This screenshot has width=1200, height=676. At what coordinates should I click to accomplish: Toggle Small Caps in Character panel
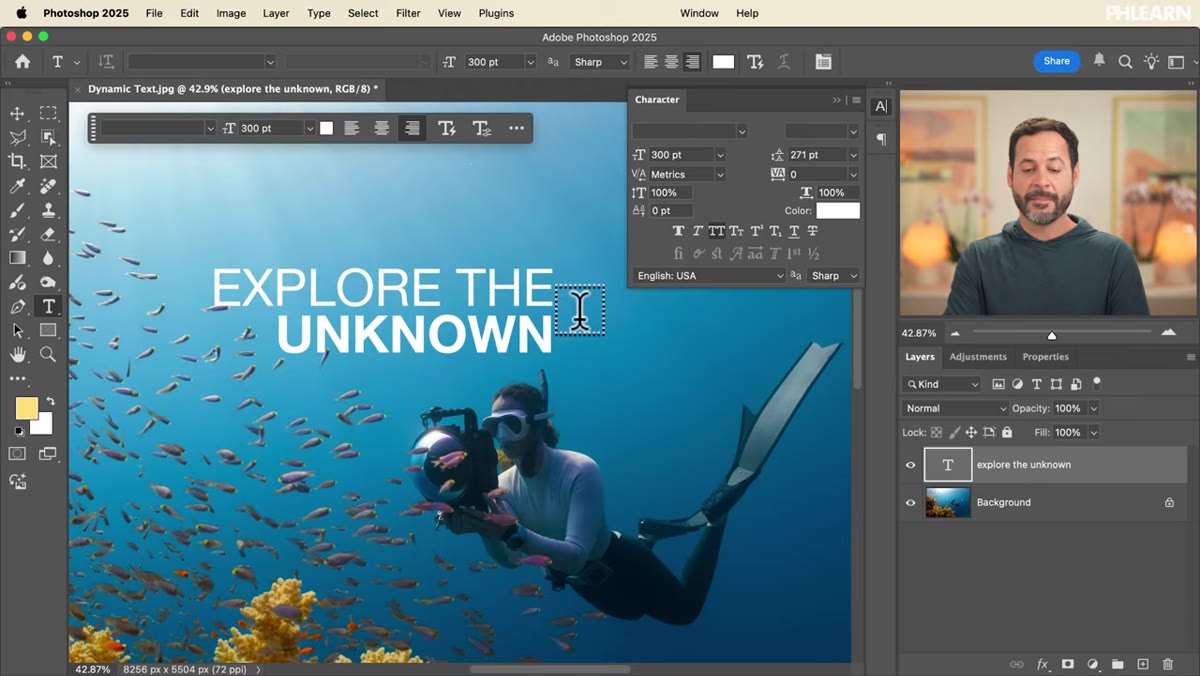pyautogui.click(x=737, y=231)
